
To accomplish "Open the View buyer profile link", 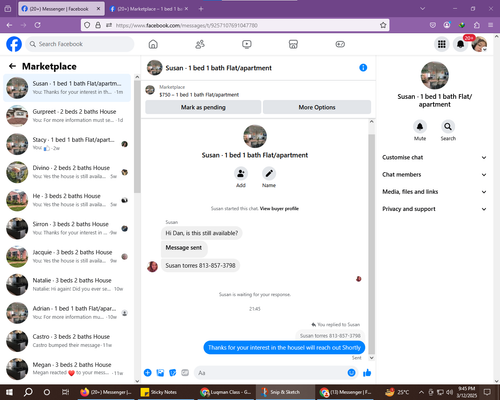I will [x=279, y=209].
